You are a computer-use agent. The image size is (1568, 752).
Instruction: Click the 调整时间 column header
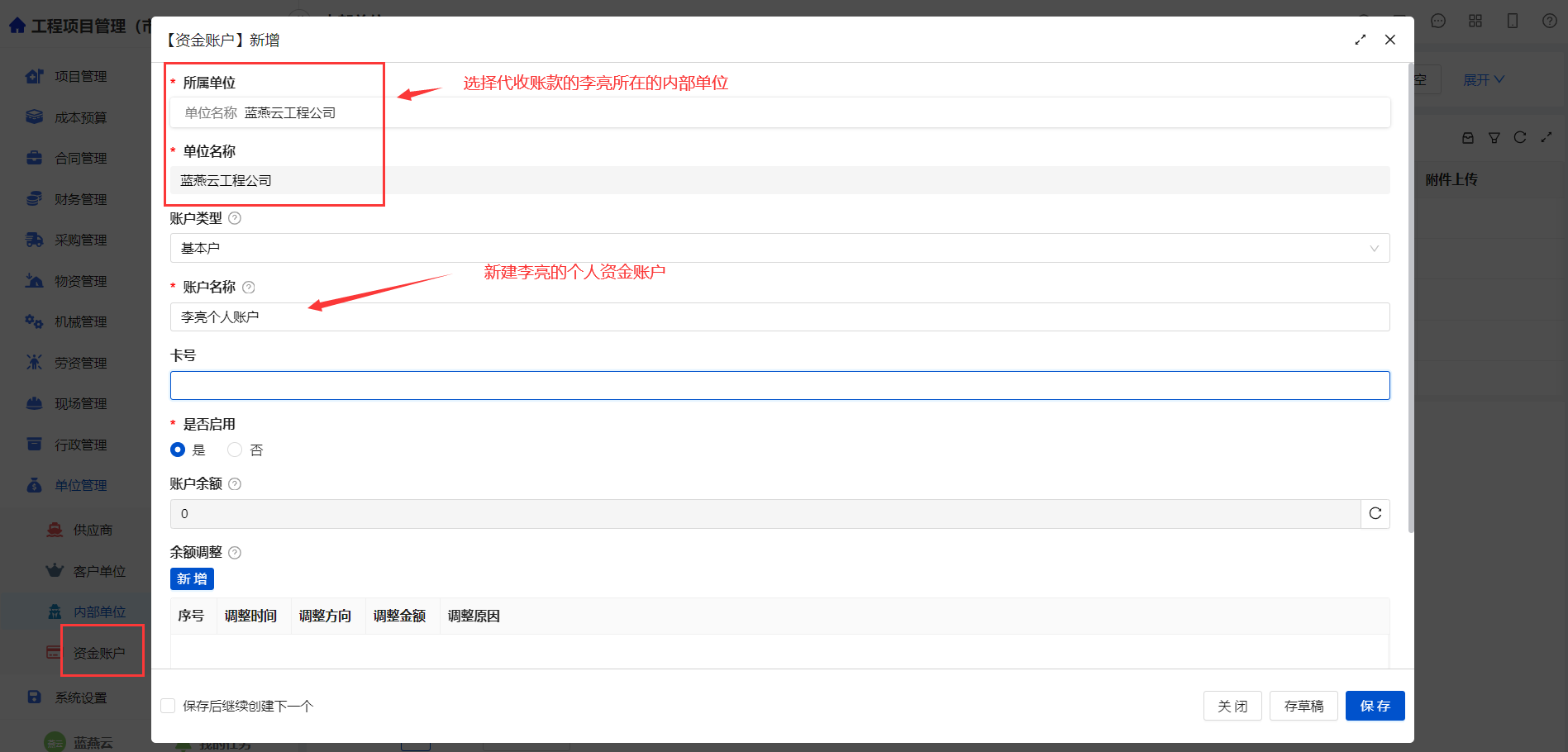250,616
